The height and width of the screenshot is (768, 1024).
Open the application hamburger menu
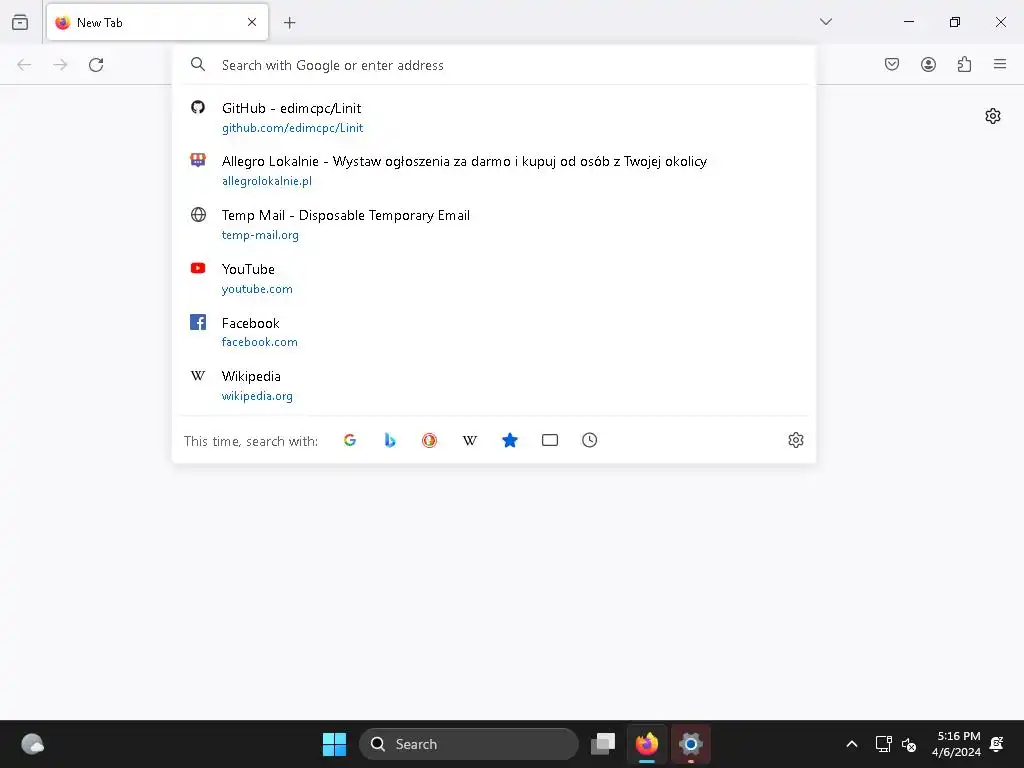[1000, 64]
